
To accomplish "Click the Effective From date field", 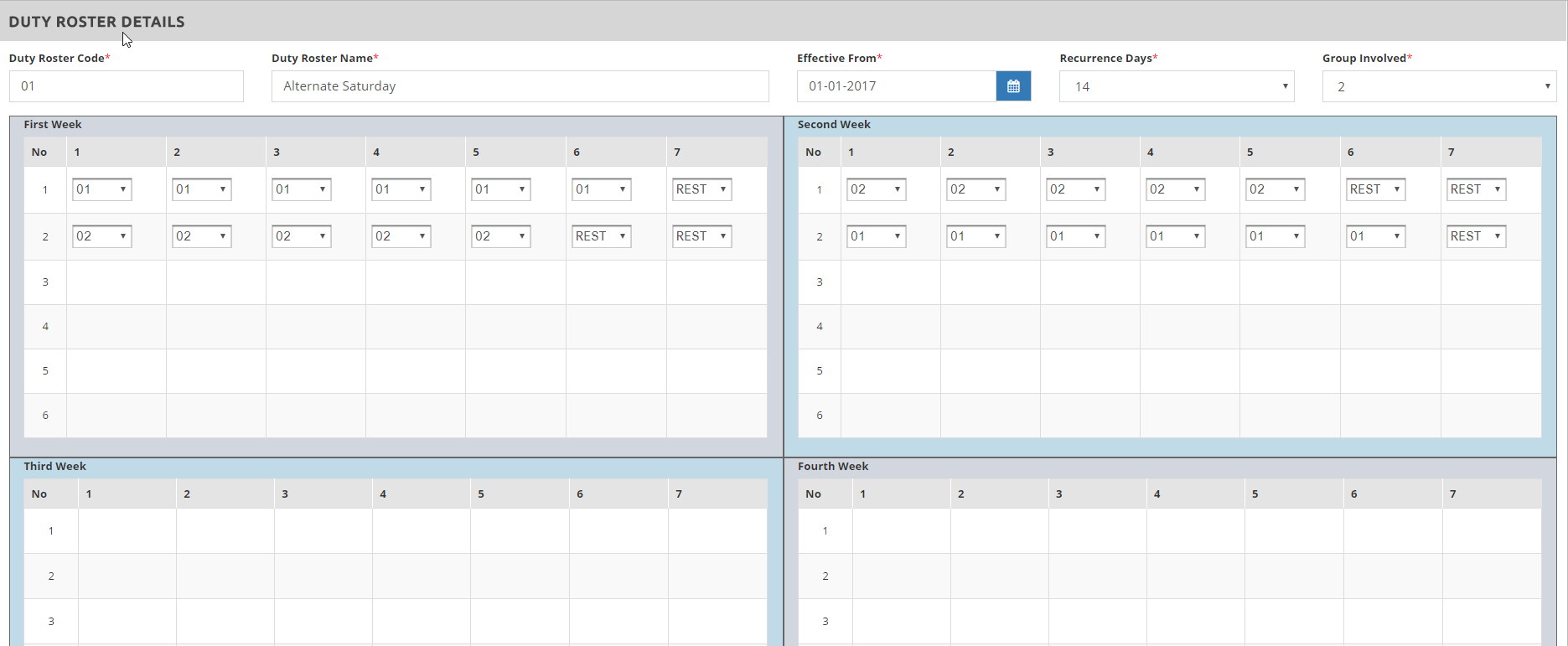I will point(897,86).
